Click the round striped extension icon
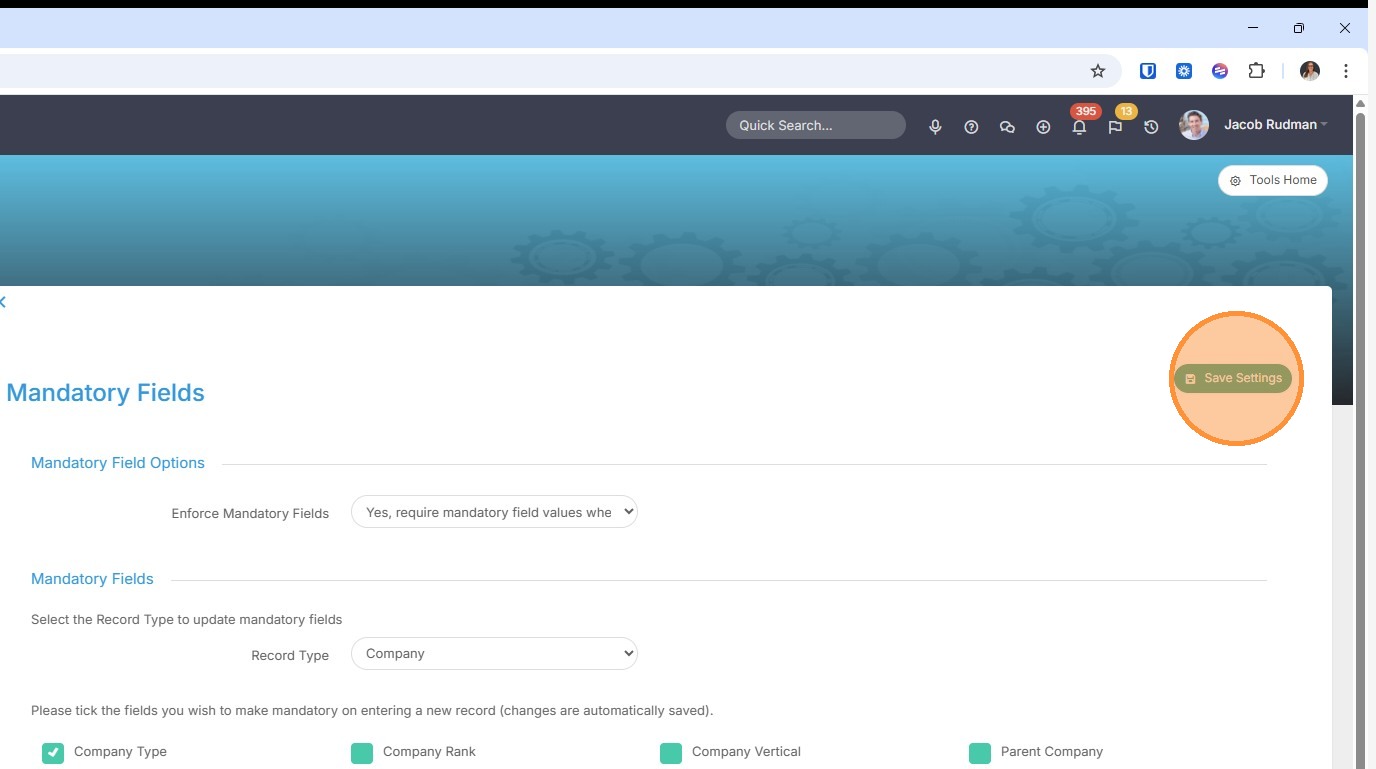Screen dimensions: 1376x769 [x=1220, y=71]
